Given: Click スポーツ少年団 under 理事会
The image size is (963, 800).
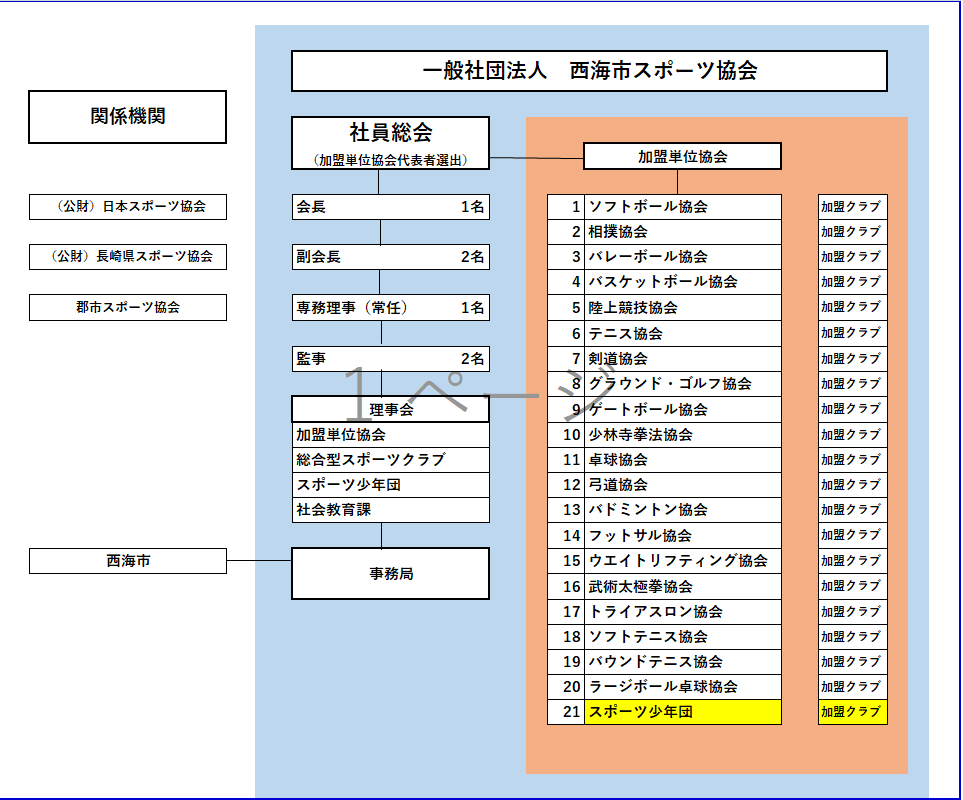Looking at the screenshot, I should (391, 485).
